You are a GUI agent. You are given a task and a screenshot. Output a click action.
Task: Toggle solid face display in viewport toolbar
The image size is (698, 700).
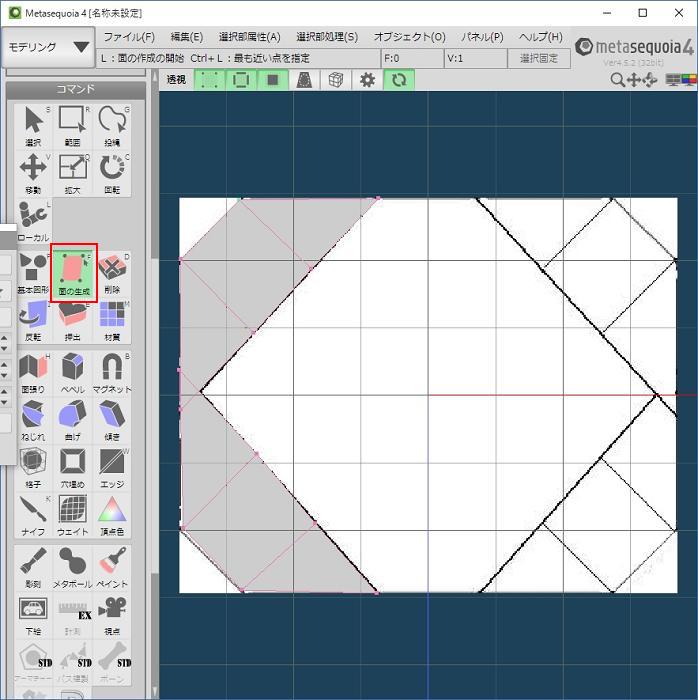point(273,80)
